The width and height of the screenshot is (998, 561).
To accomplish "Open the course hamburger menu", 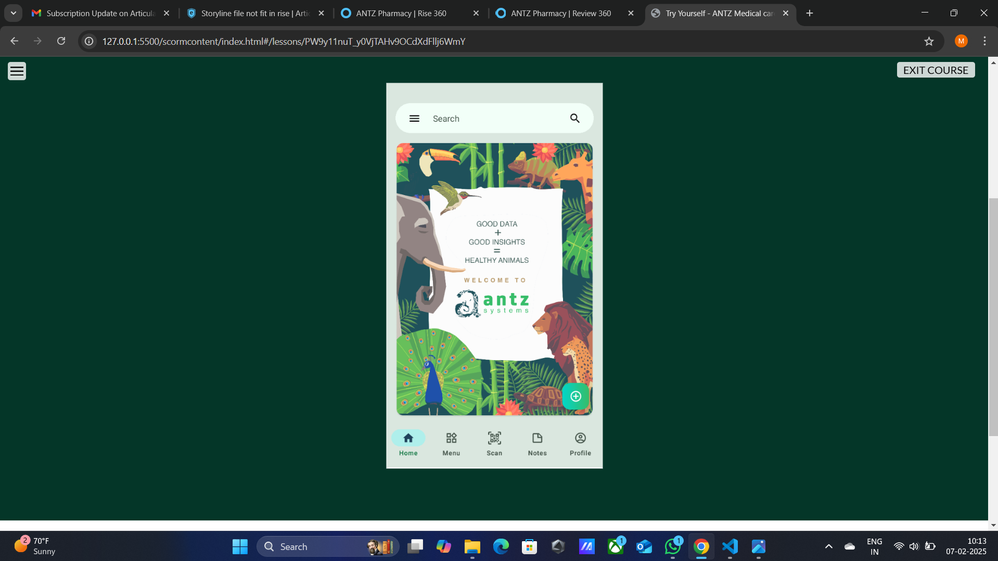I will coord(17,71).
